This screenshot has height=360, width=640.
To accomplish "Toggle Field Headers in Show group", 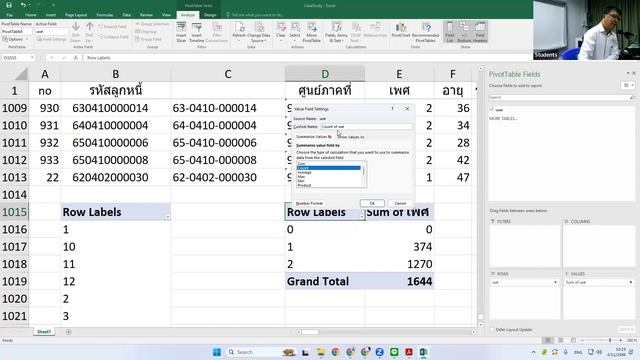I will click(480, 32).
